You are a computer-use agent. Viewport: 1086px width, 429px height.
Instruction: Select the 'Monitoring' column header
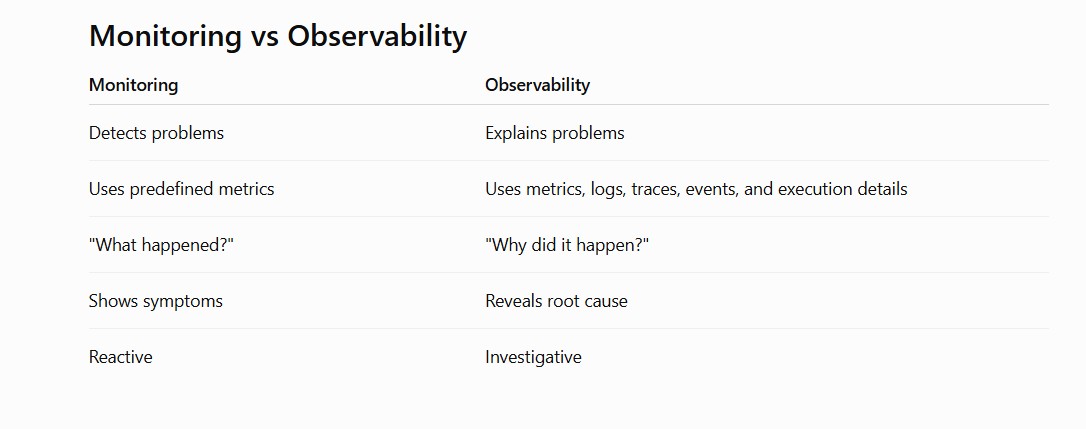coord(134,85)
